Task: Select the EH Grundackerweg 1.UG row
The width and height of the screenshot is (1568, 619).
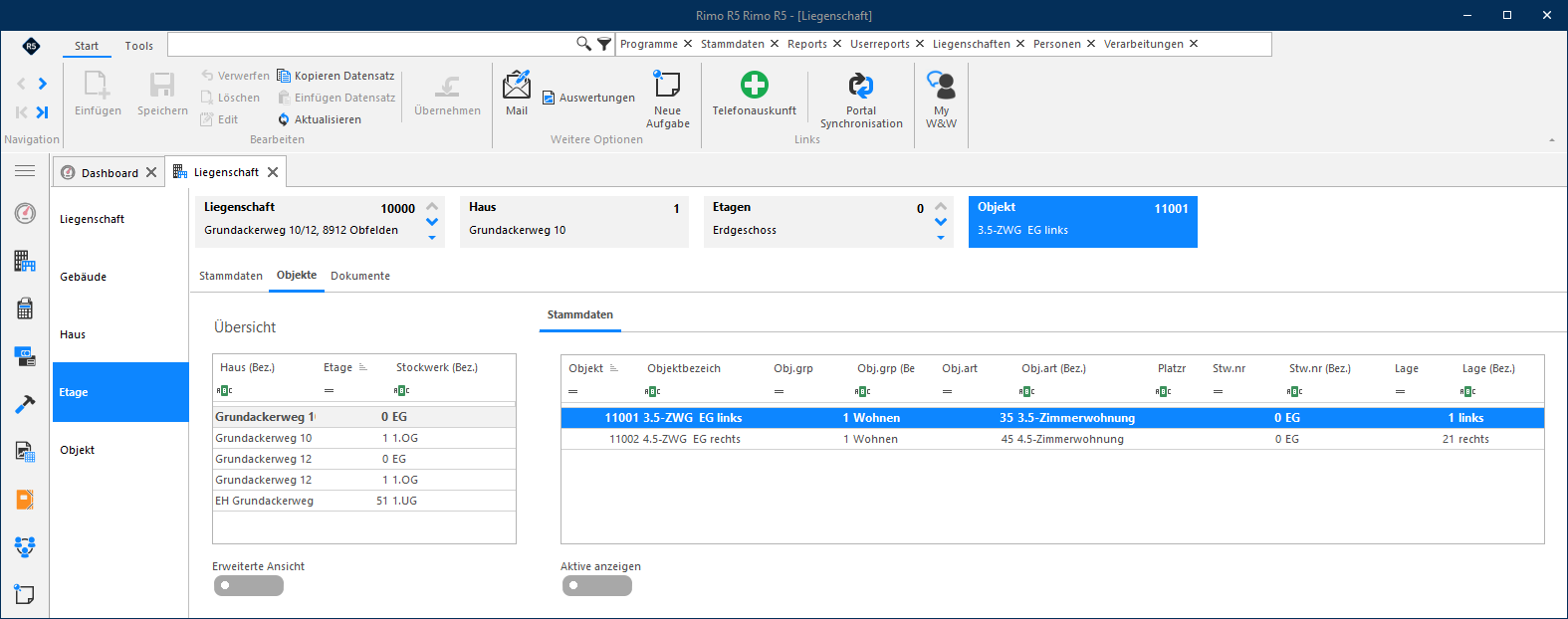Action: coord(364,501)
